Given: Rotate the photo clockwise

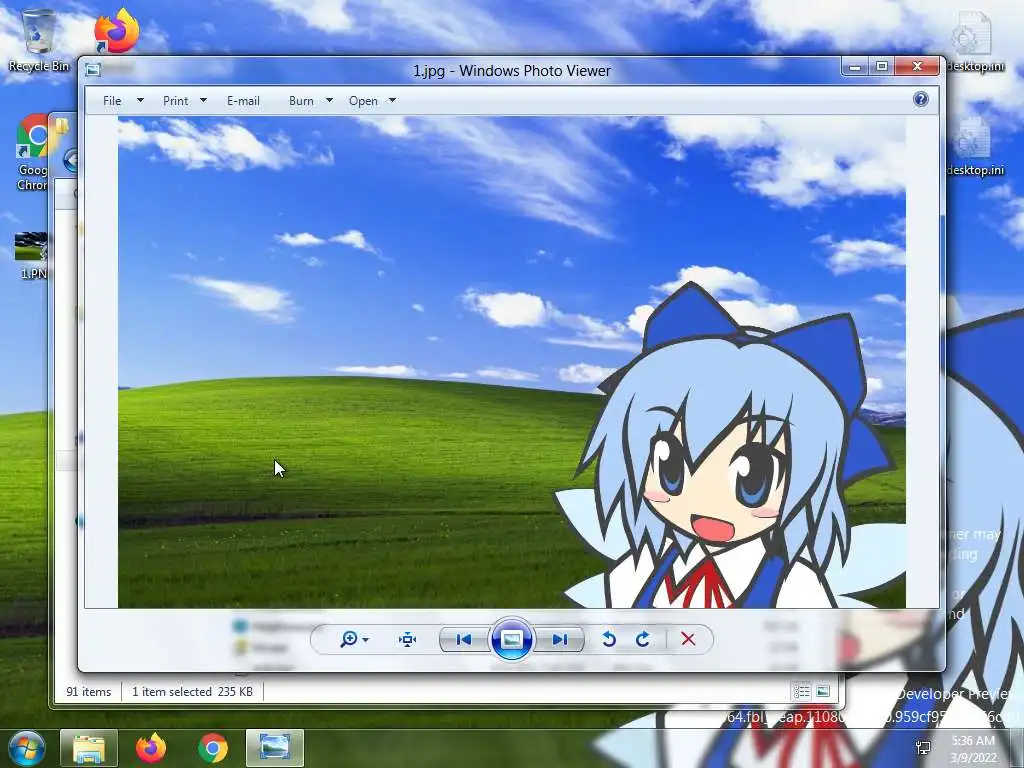Looking at the screenshot, I should click(x=643, y=639).
